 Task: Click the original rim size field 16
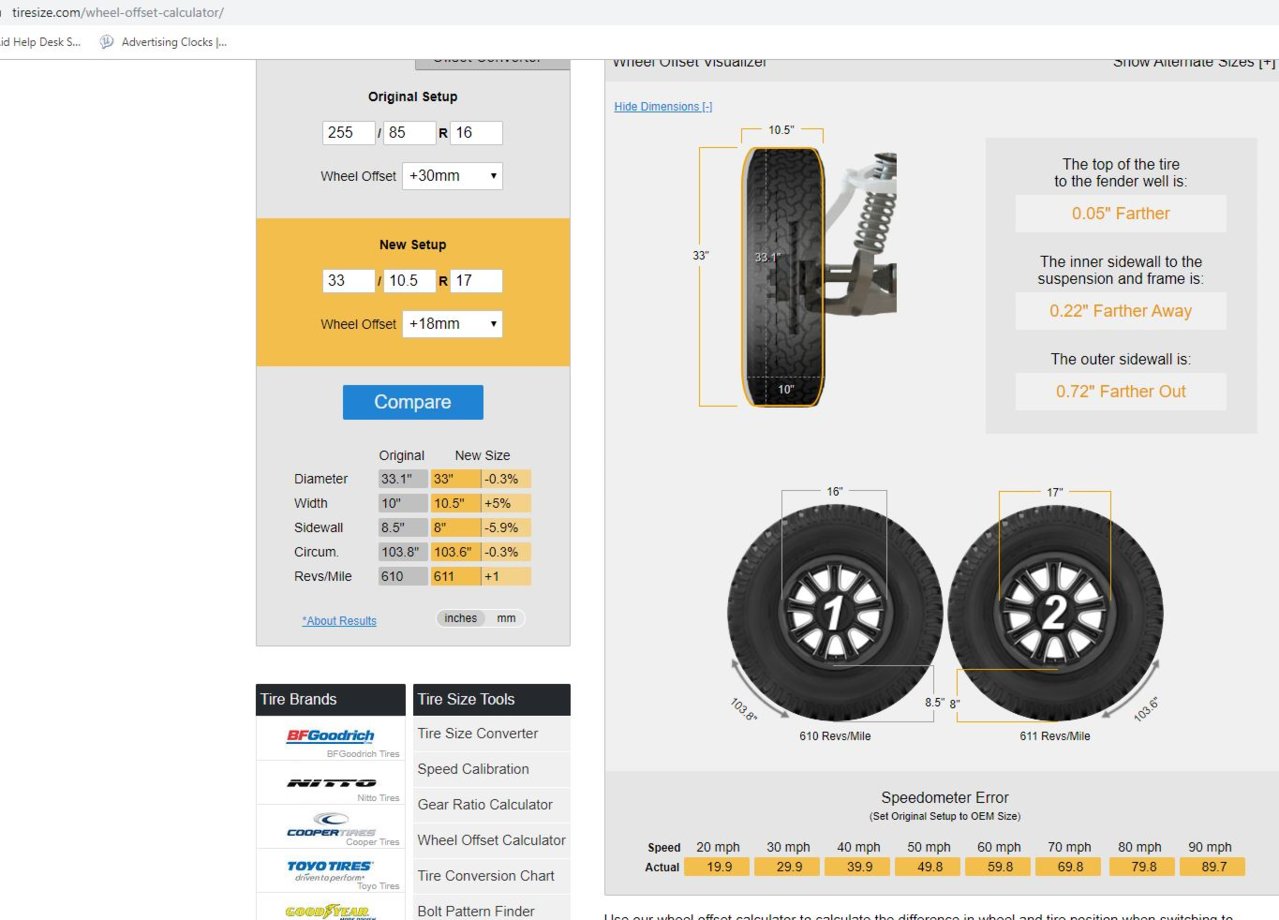pos(476,133)
